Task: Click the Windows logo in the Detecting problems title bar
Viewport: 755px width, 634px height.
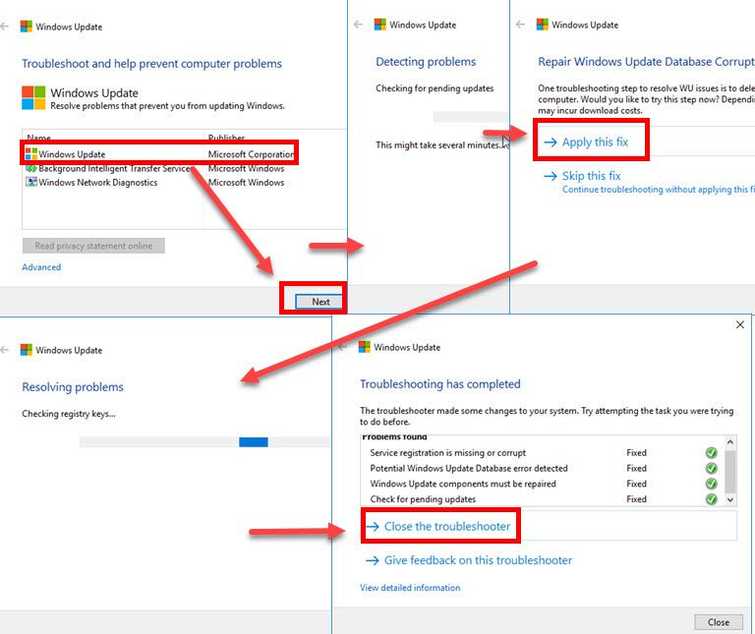Action: pyautogui.click(x=380, y=25)
